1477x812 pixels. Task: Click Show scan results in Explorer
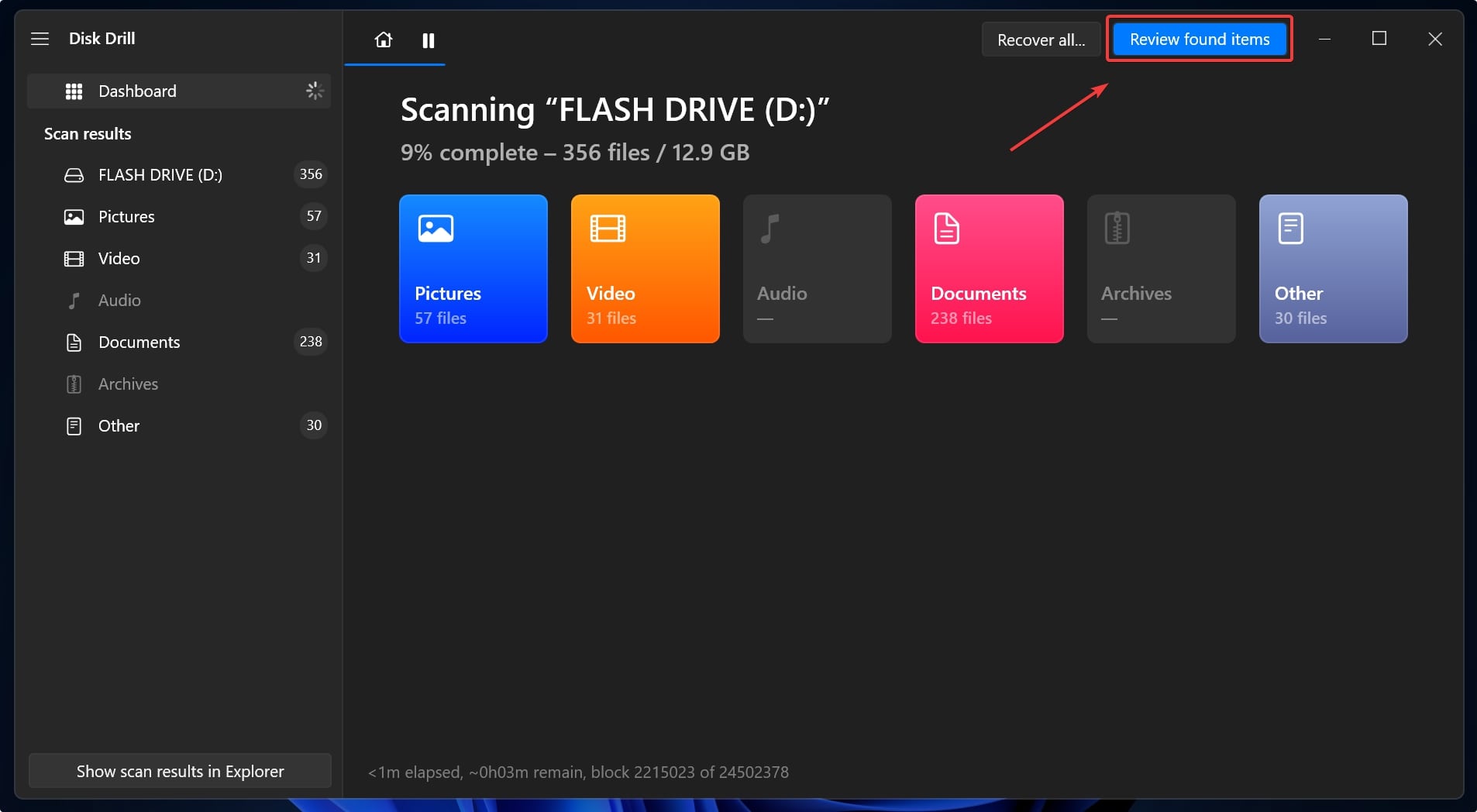[x=180, y=771]
